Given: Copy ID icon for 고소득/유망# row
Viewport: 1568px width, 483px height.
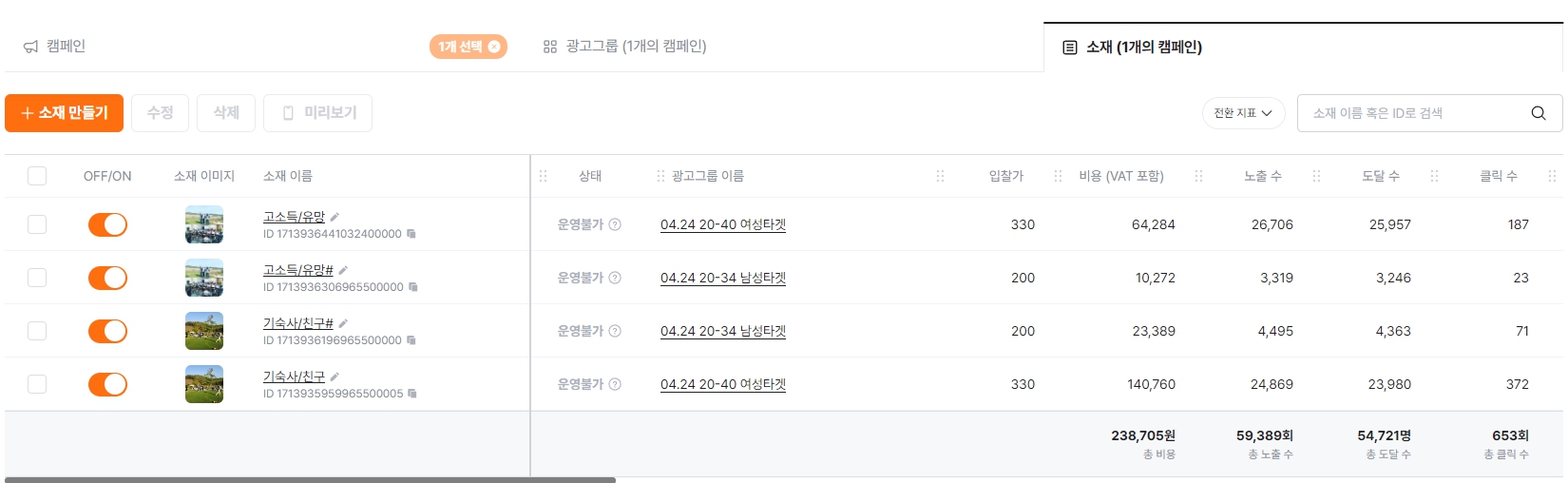Looking at the screenshot, I should click(x=412, y=287).
